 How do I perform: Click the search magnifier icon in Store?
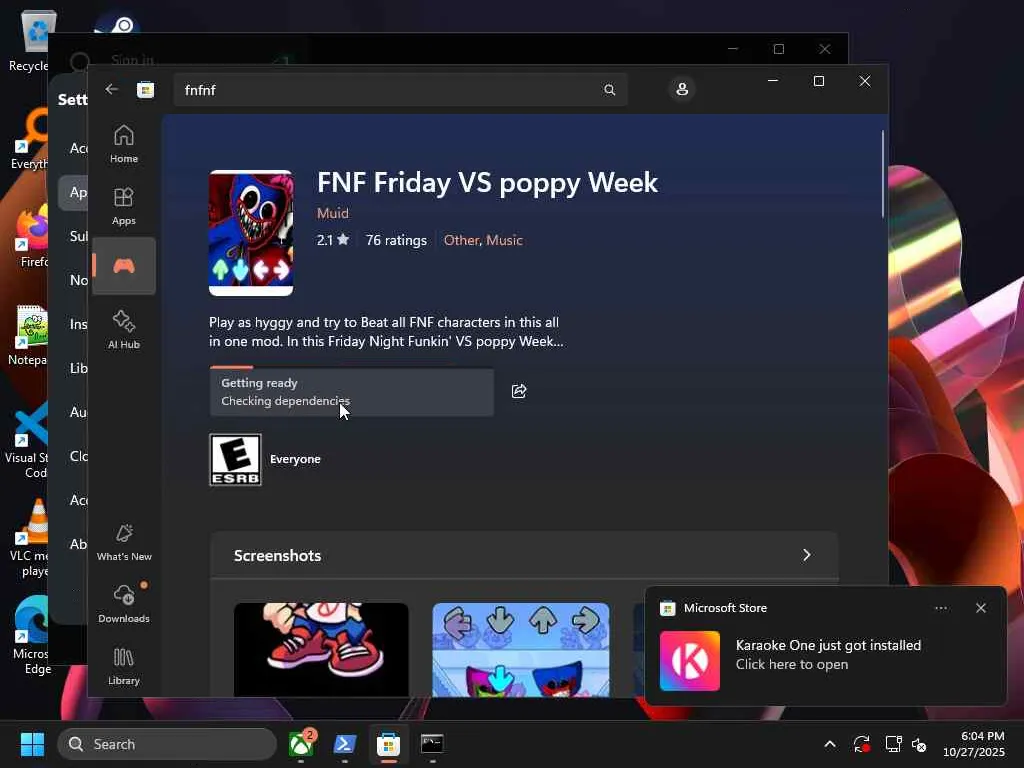coord(609,90)
